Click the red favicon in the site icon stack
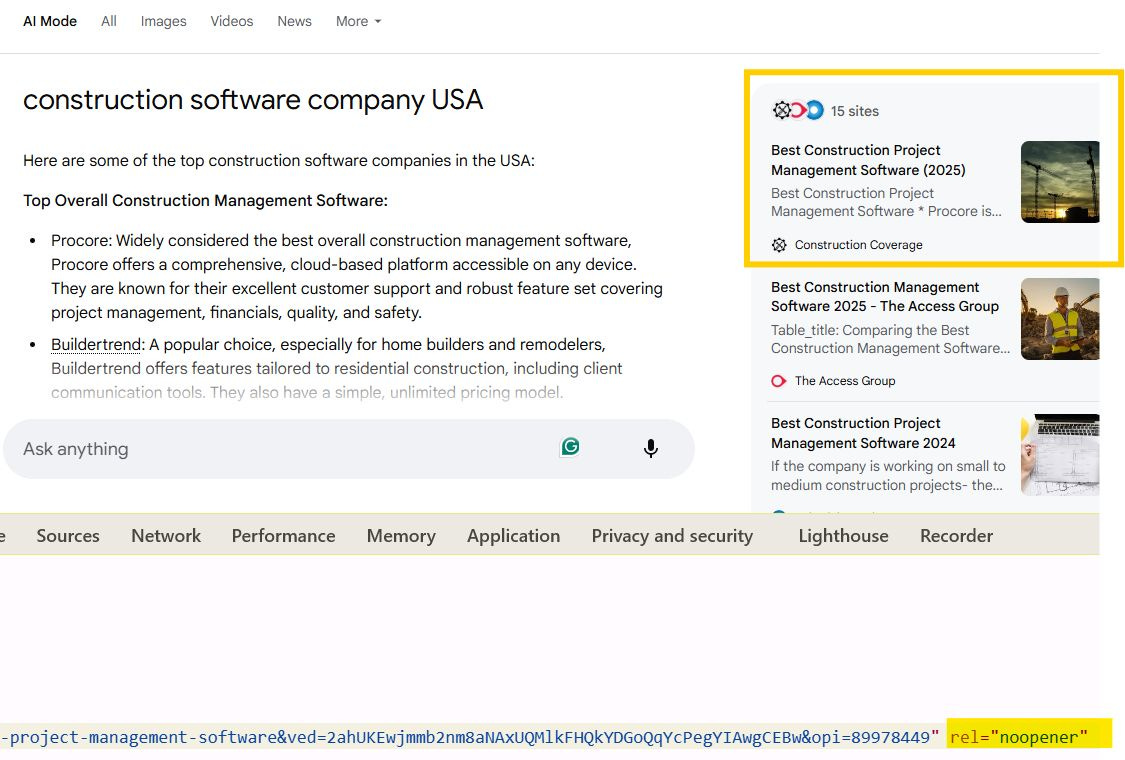Viewport: 1125px width, 760px height. click(797, 110)
